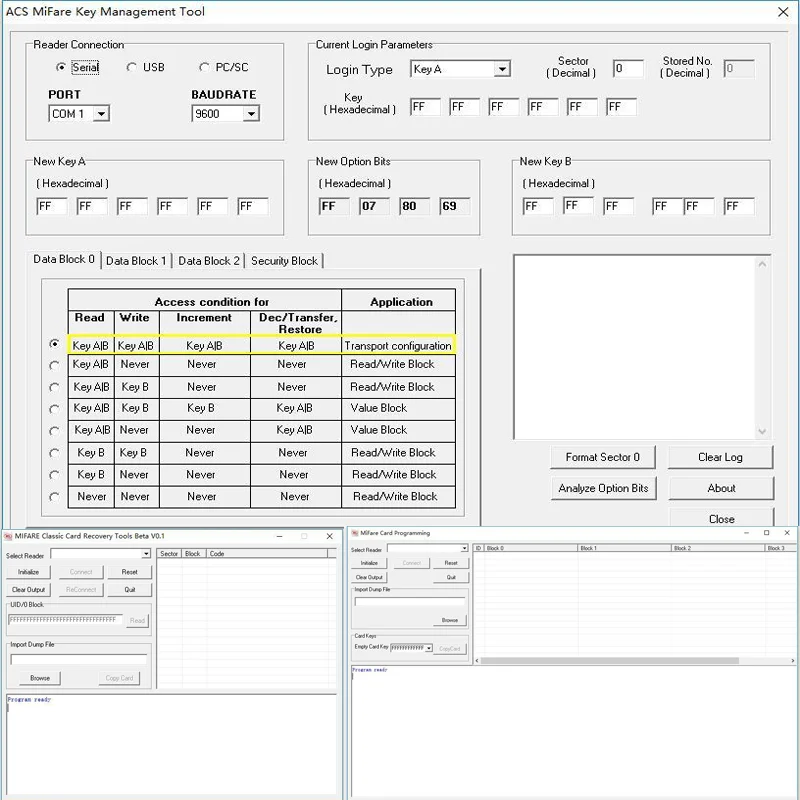
Task: Click the New Option Bits field containing 69
Action: click(x=455, y=207)
